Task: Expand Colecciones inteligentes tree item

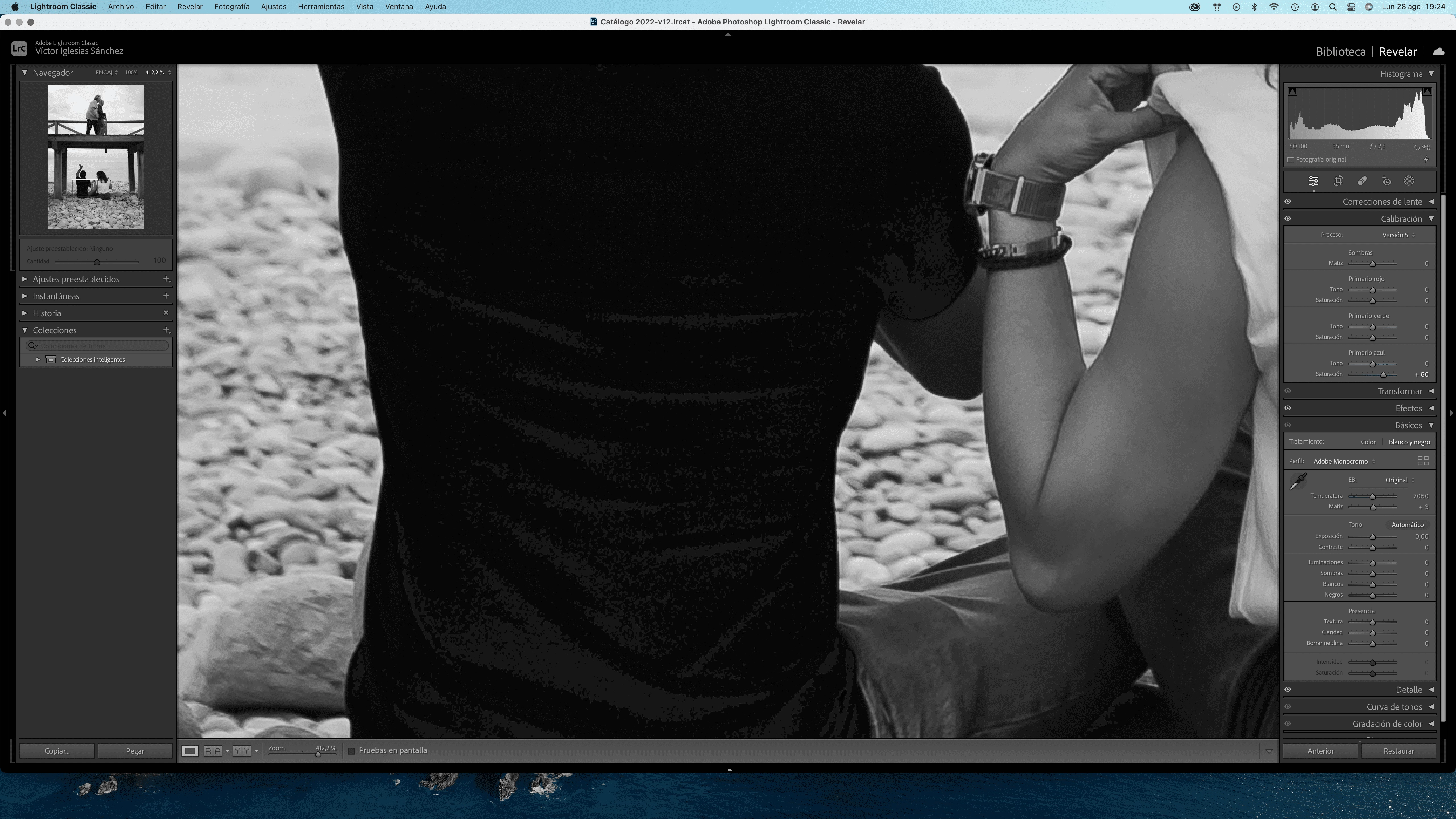Action: coord(38,359)
